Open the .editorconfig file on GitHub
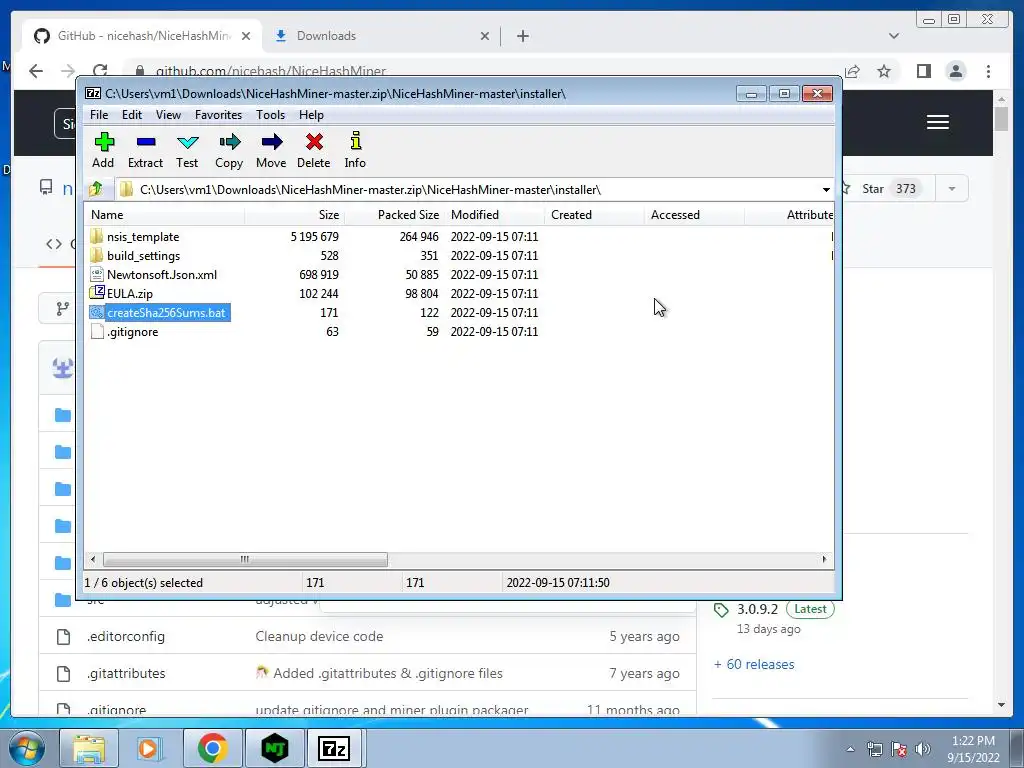The height and width of the screenshot is (768, 1024). 125,636
